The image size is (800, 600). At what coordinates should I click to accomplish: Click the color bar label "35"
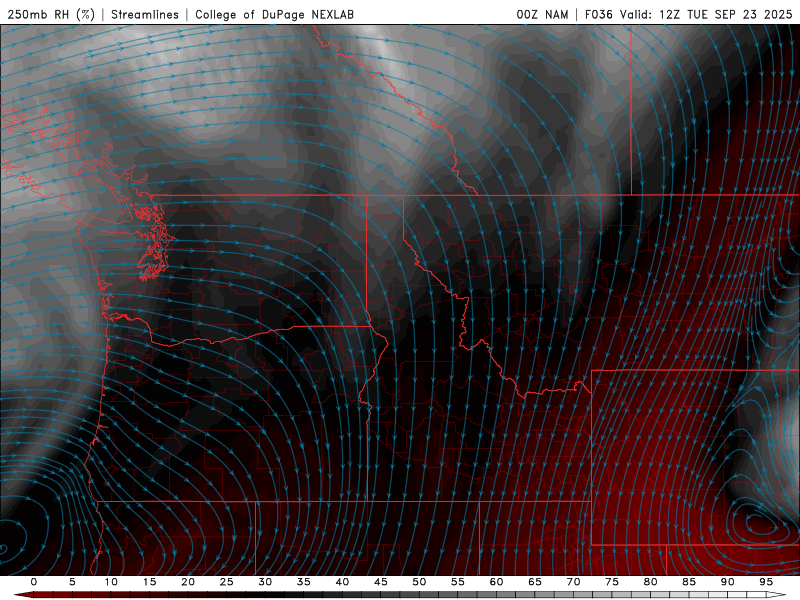click(x=304, y=582)
